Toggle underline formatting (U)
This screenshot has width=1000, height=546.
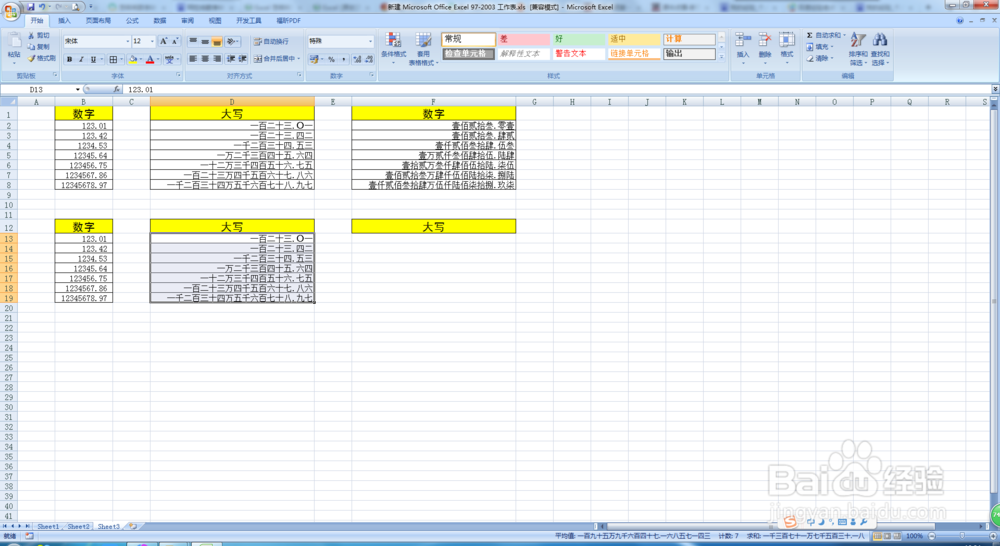[x=93, y=59]
